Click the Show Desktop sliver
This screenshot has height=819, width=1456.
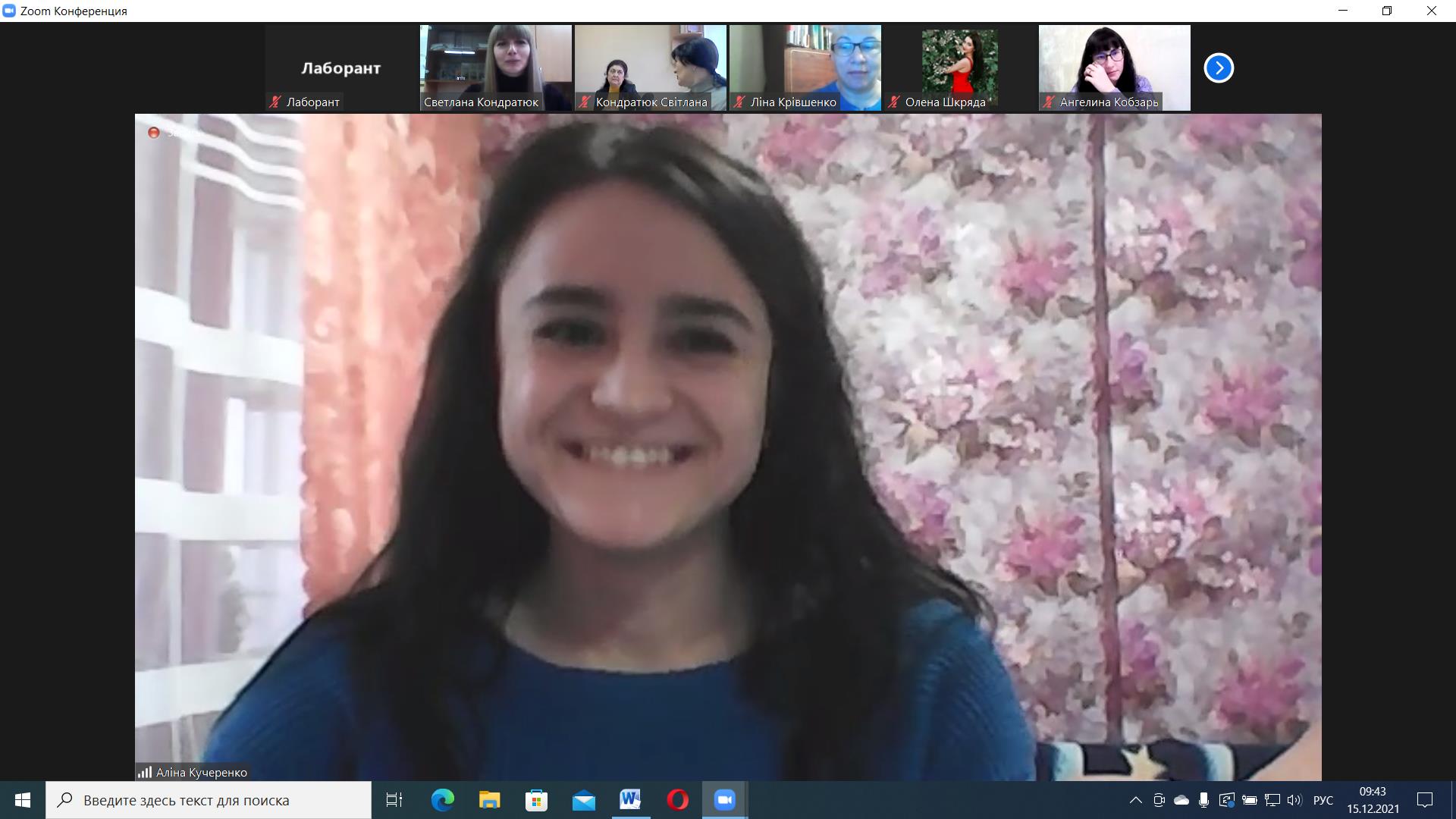click(1453, 800)
